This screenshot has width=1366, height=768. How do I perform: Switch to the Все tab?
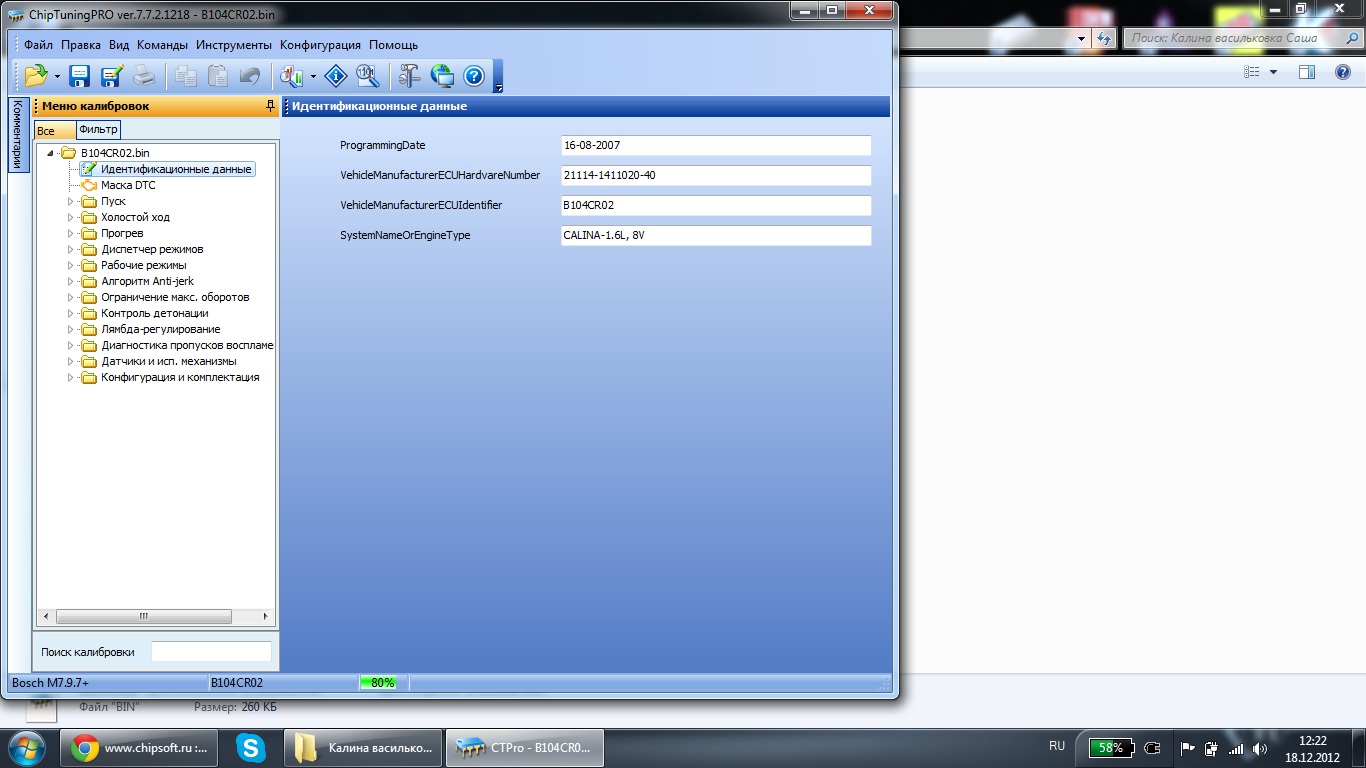click(54, 131)
